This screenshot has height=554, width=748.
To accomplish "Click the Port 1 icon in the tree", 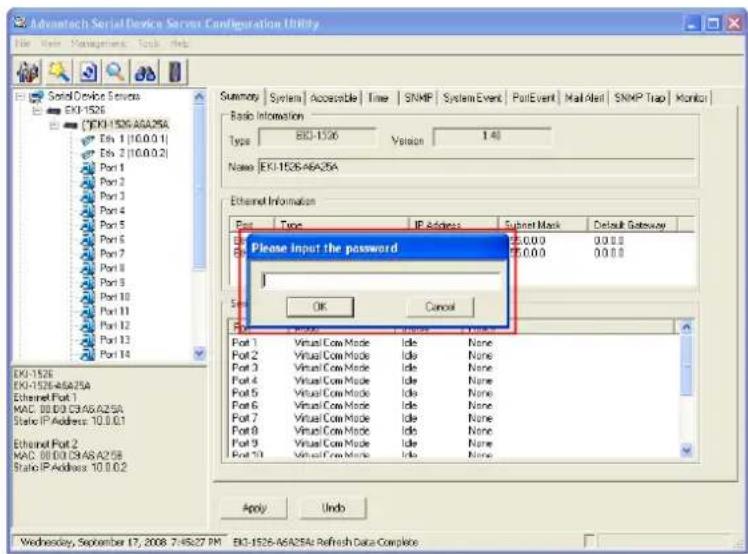I will pos(88,168).
